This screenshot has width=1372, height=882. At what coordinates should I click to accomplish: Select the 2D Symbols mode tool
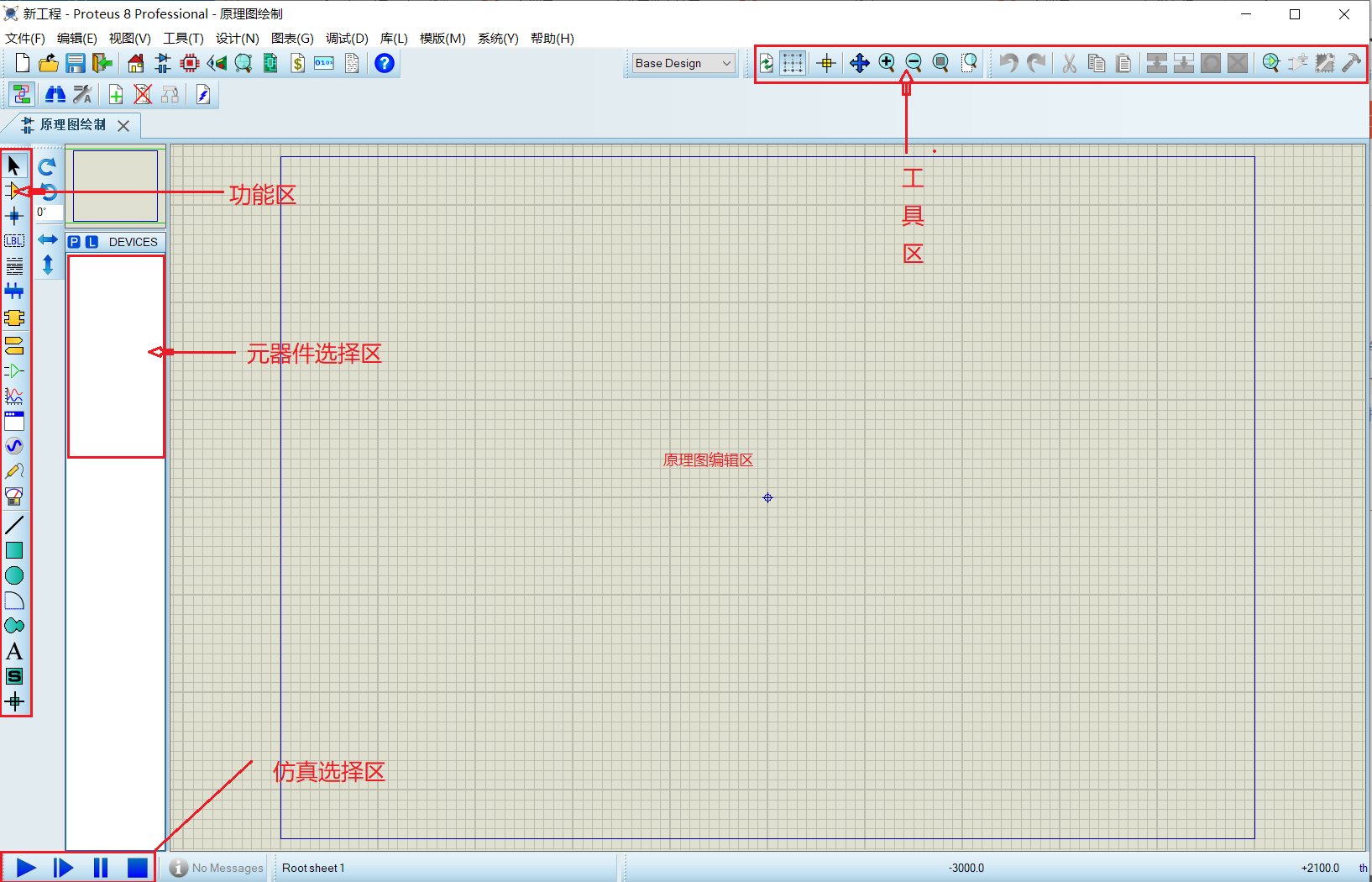tap(14, 676)
